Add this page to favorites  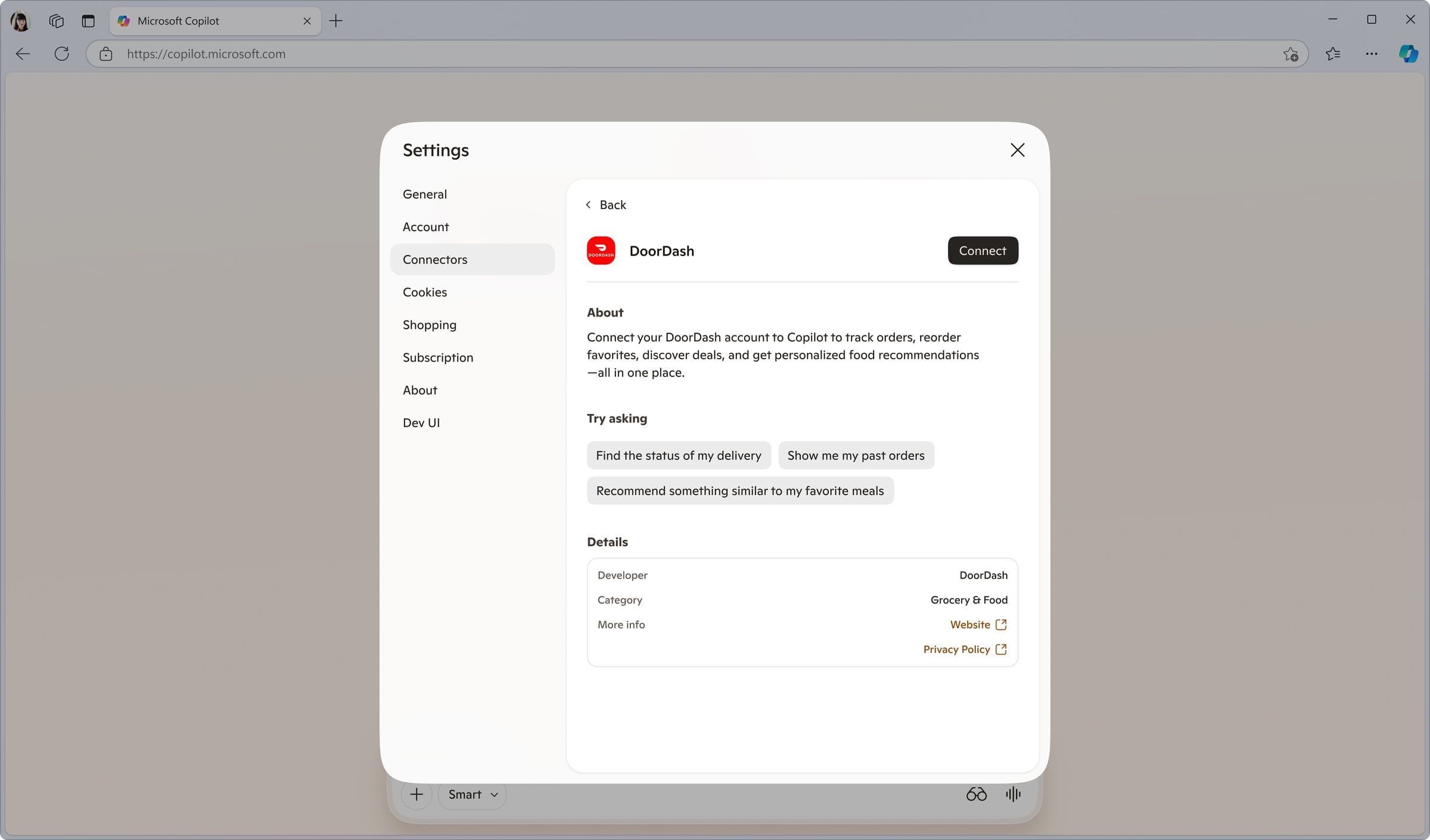point(1291,54)
